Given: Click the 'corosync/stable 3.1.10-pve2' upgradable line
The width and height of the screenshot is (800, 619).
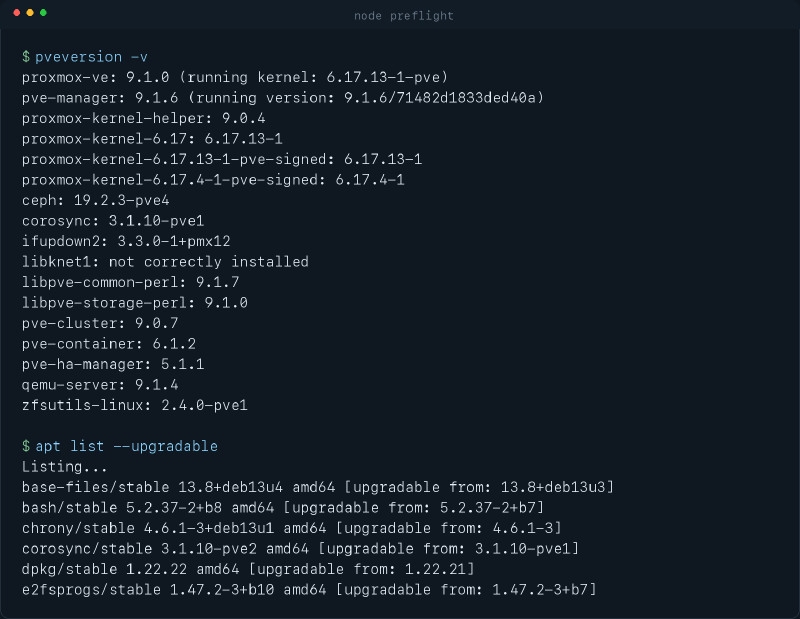Looking at the screenshot, I should [x=300, y=548].
